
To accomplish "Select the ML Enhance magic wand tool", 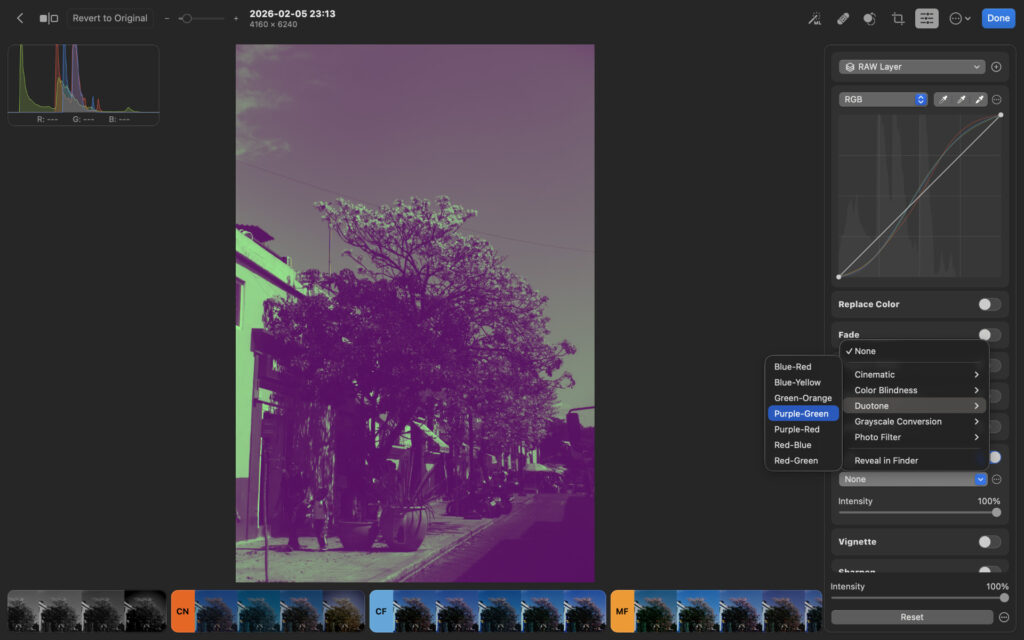I will pos(815,17).
